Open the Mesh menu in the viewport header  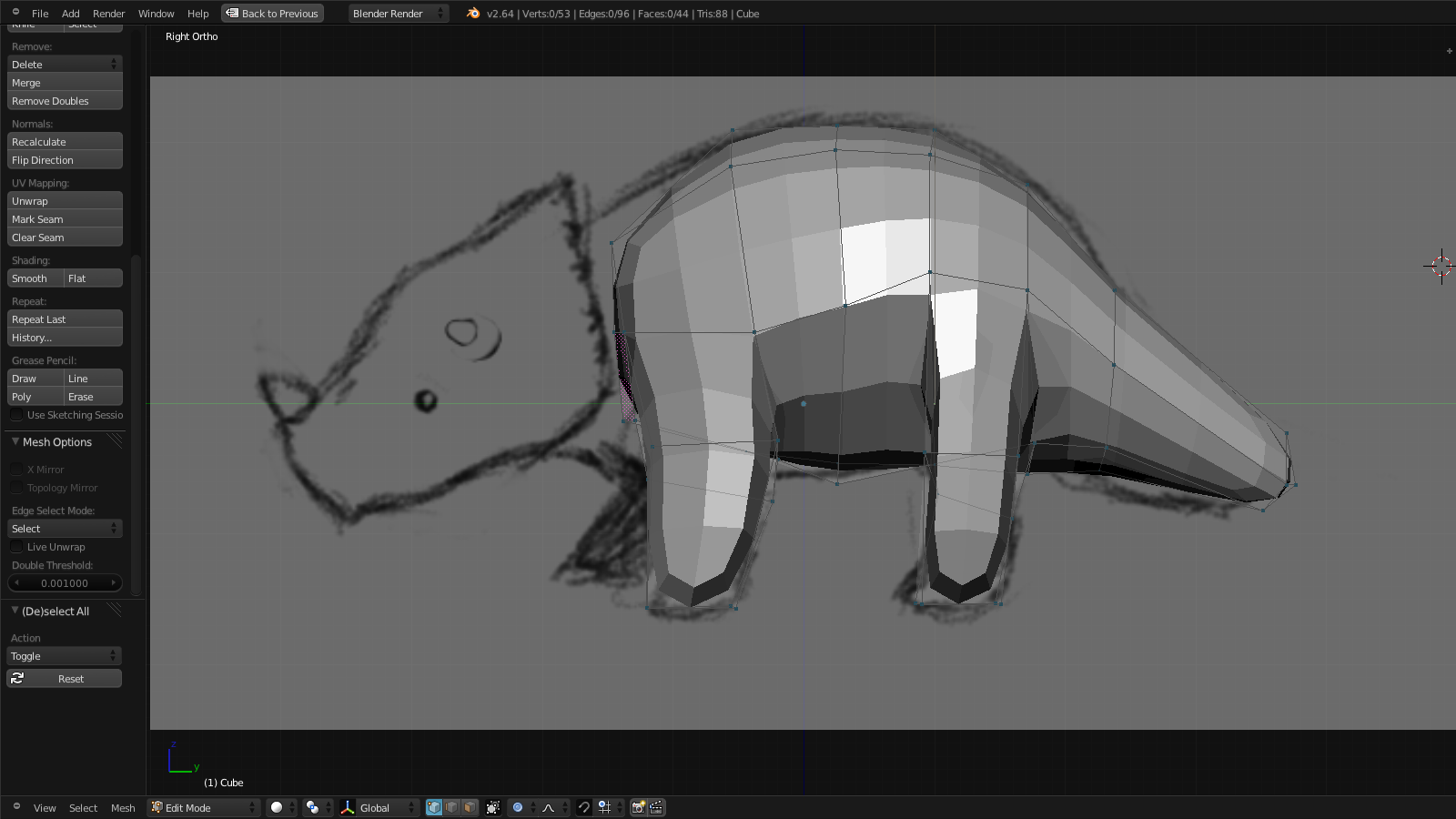pos(123,808)
